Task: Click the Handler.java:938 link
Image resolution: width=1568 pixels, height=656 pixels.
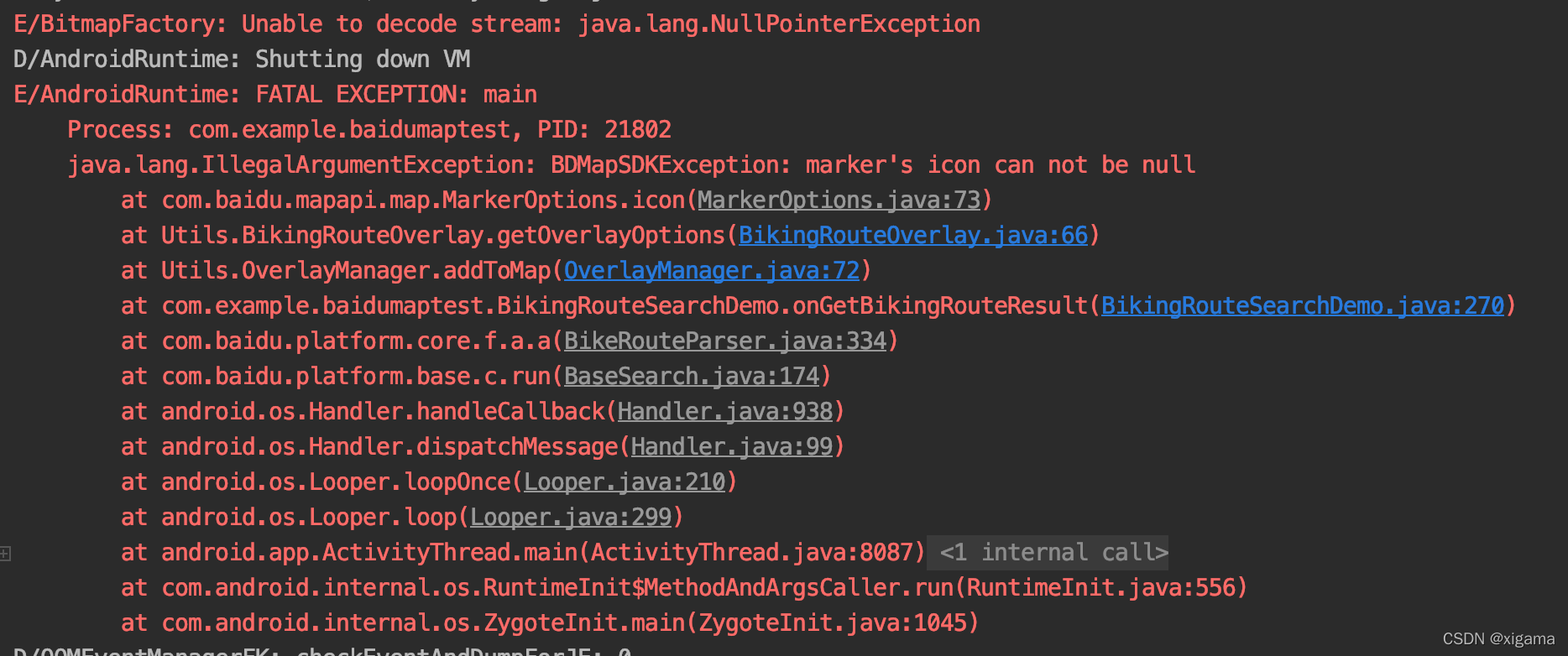Action: tap(725, 411)
